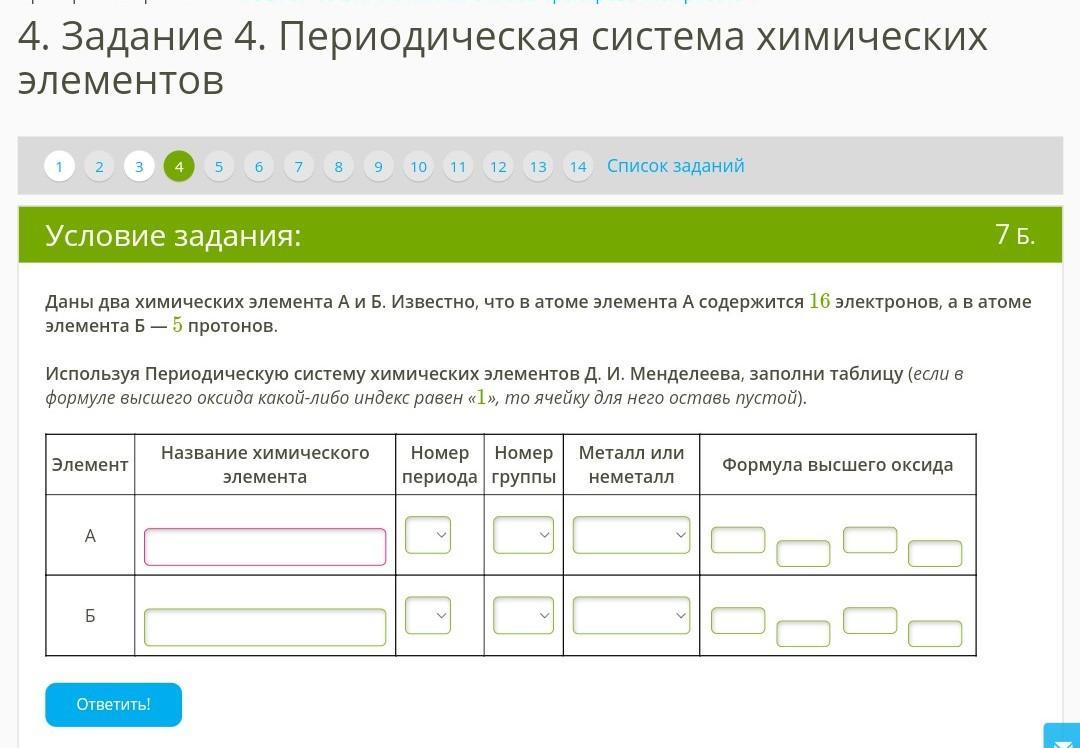This screenshot has height=748, width=1080.
Task: Open group number dropdown for element Б
Action: [523, 615]
